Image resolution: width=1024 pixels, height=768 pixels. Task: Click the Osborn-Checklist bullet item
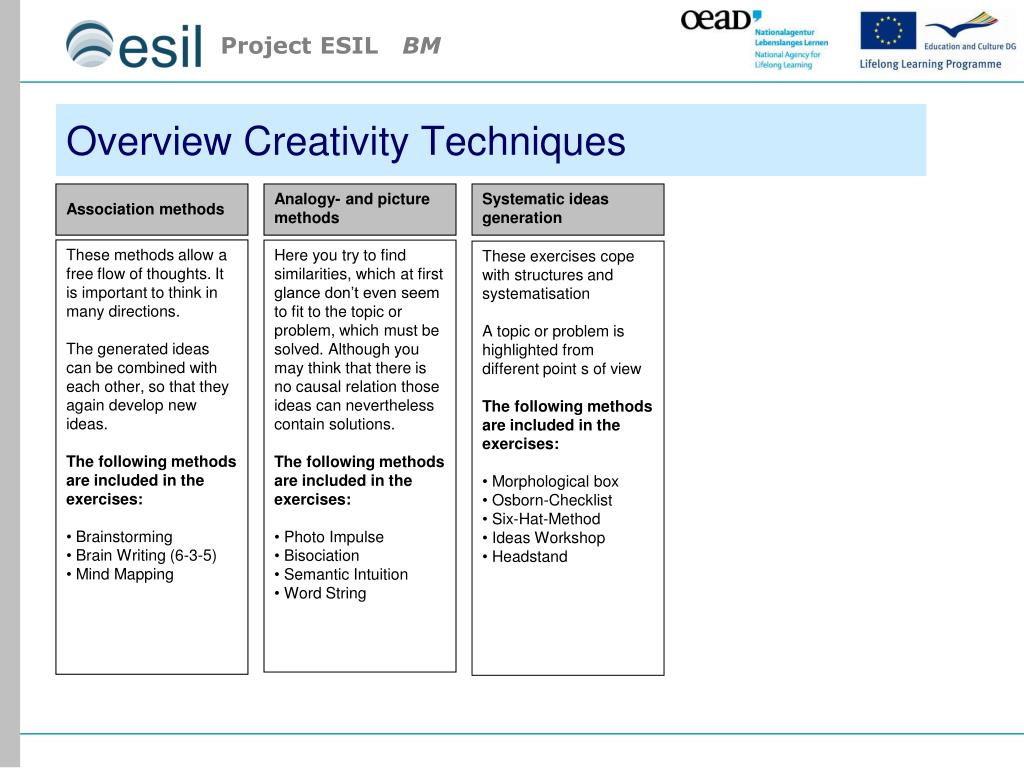coord(547,500)
